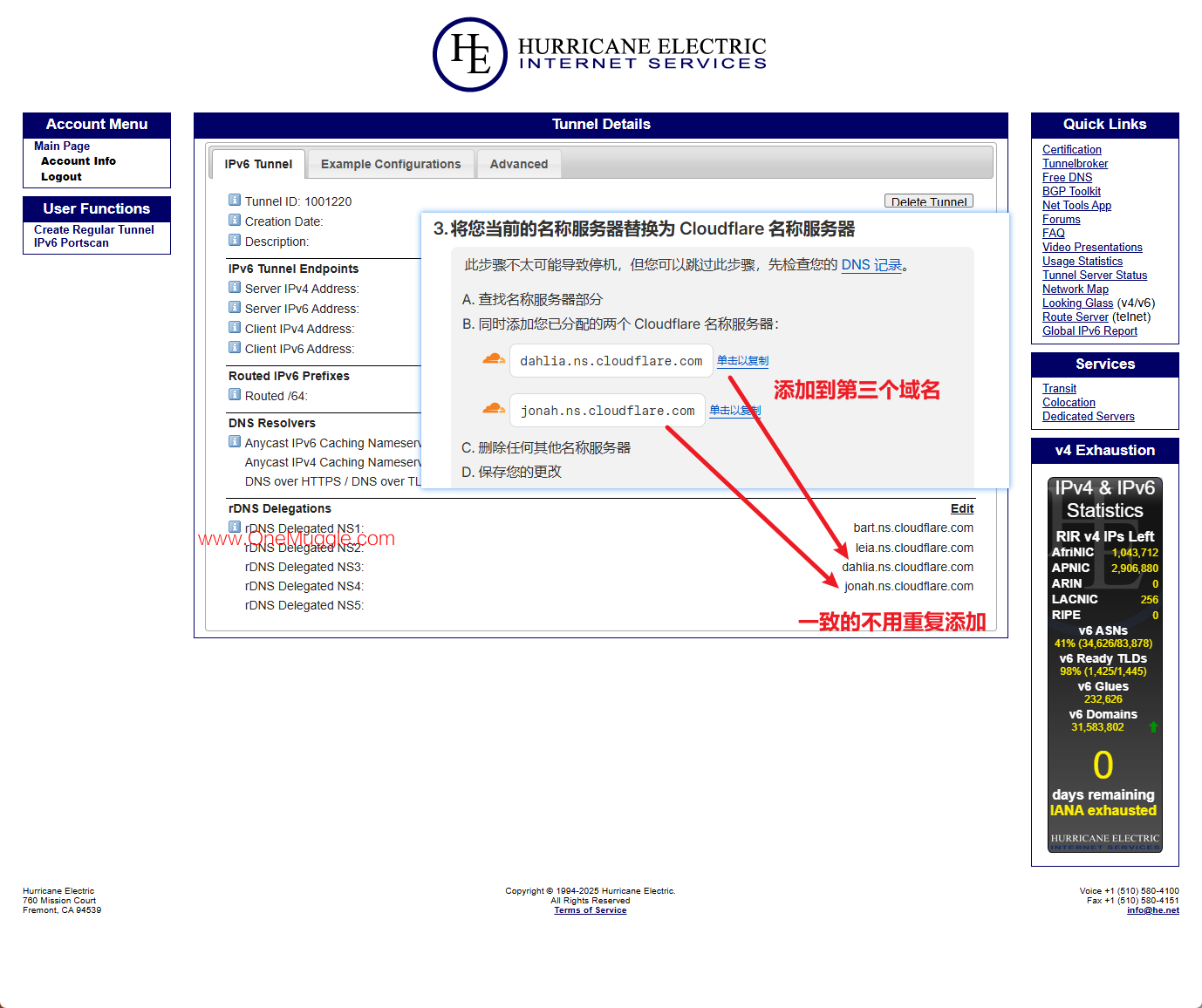The image size is (1202, 1008).
Task: Copy the jonah.ns.cloudflare.com nameserver link
Action: pos(735,410)
